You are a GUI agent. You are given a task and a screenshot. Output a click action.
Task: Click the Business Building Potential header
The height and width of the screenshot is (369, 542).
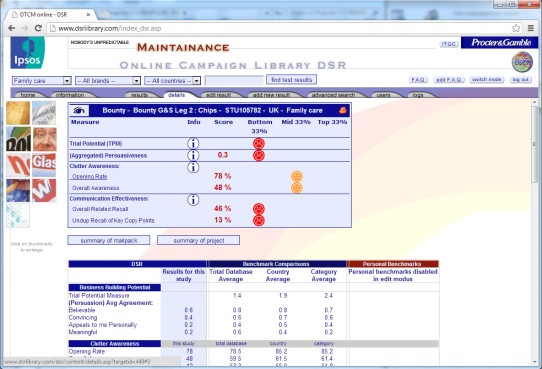pos(114,287)
